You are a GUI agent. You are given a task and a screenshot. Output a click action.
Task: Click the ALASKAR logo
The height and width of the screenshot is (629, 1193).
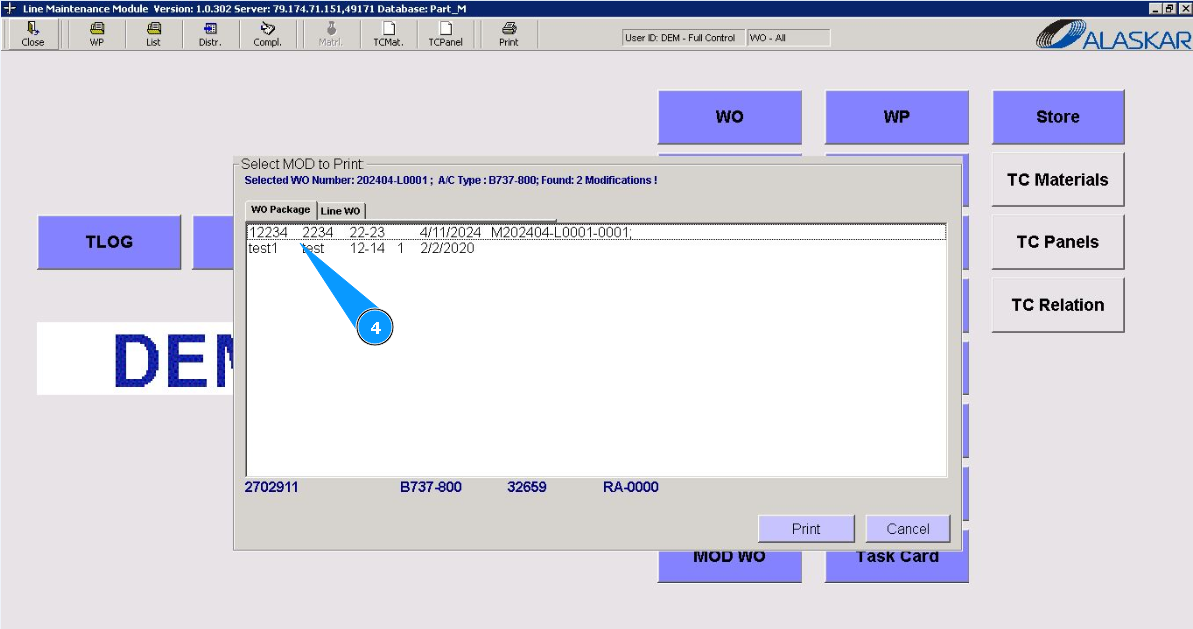[1113, 35]
